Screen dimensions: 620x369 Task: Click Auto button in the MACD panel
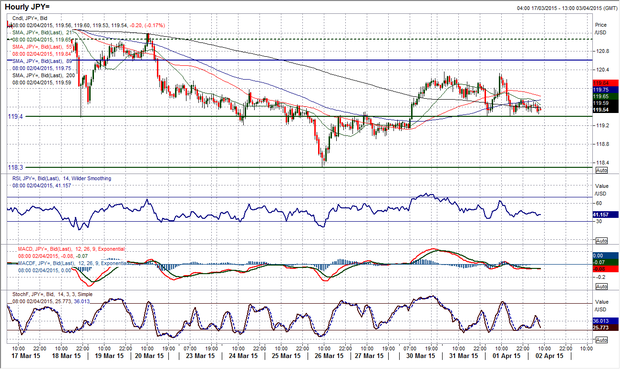[x=601, y=286]
